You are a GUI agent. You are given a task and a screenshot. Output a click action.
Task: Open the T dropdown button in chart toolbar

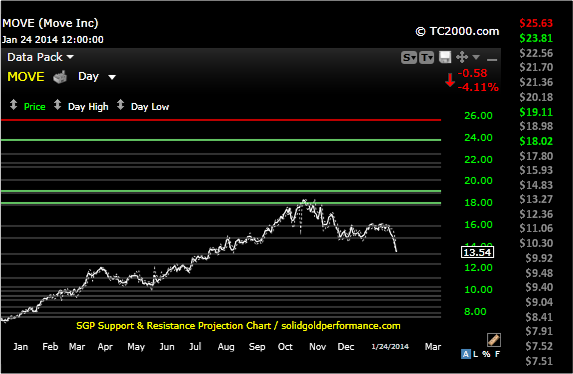426,57
